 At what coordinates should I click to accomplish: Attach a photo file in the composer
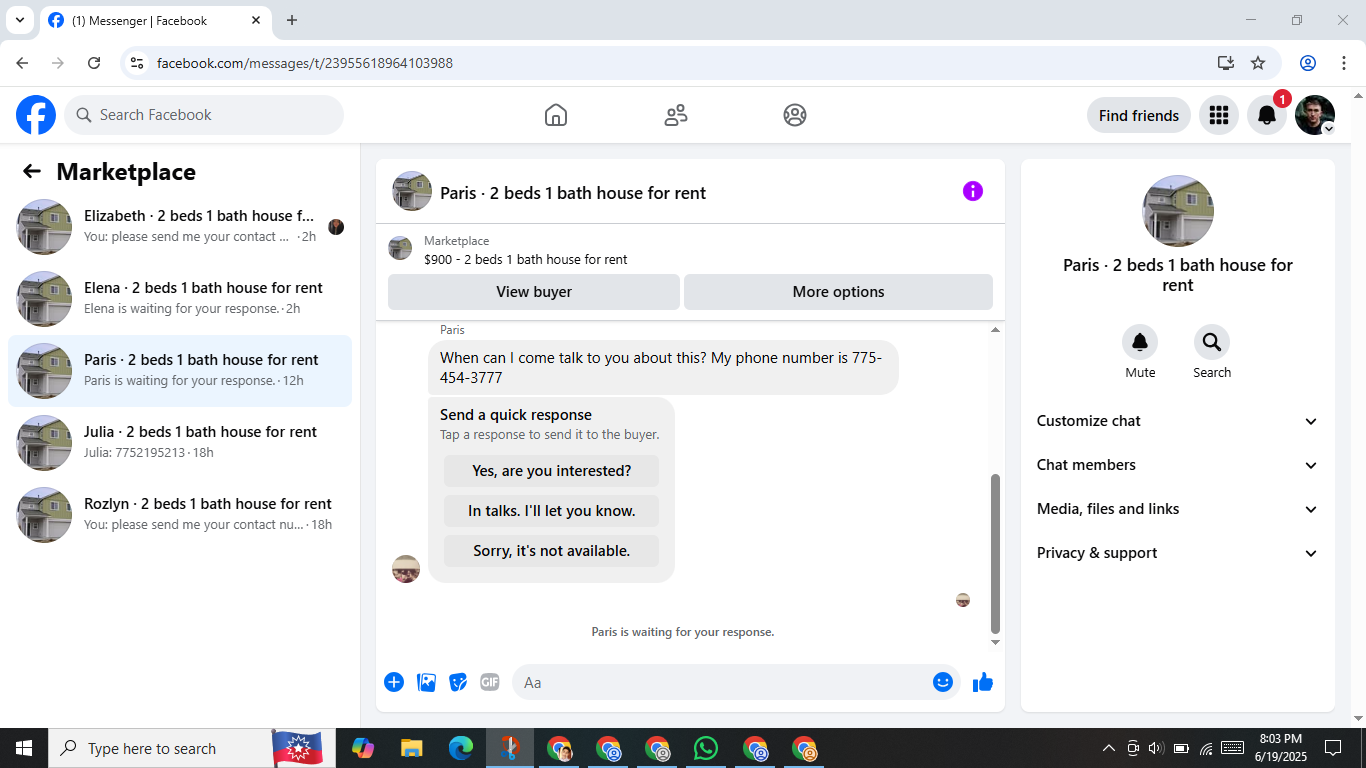click(x=426, y=682)
